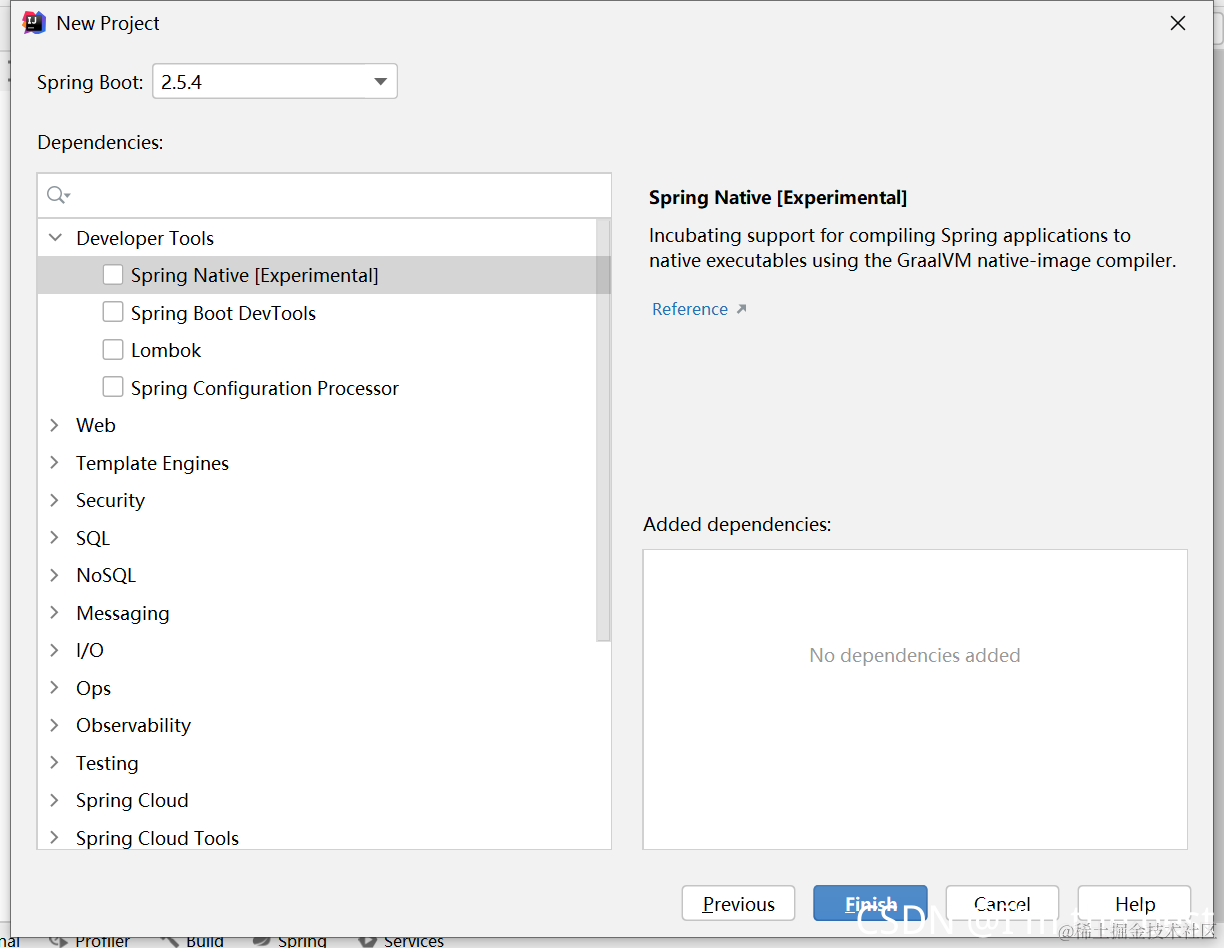Focus the dependencies search field
1224x948 pixels.
tap(324, 195)
